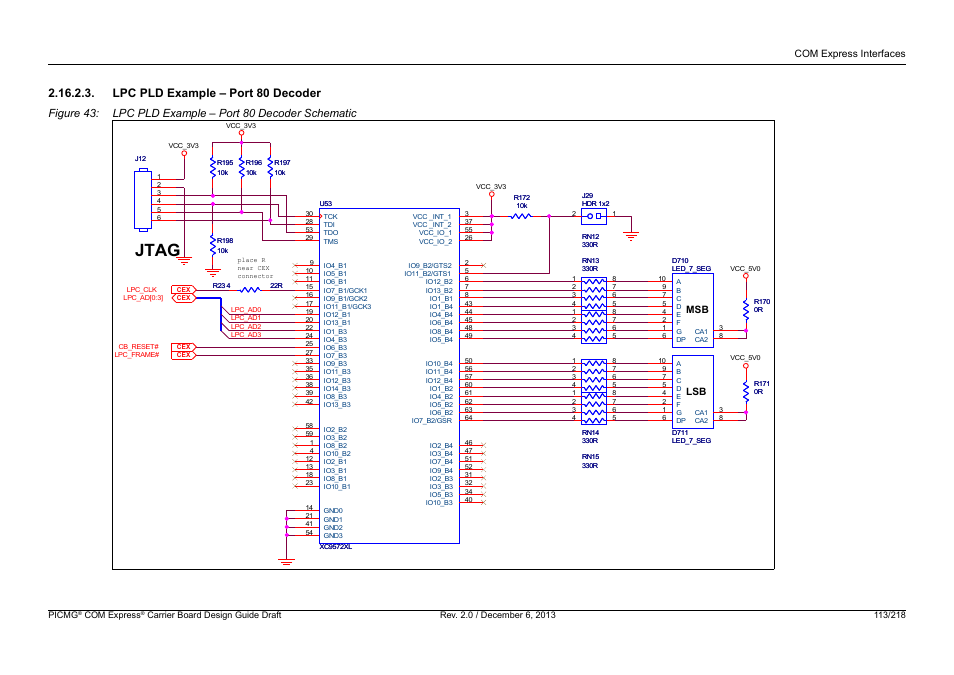The image size is (954, 675).
Task: Click the 'GND0' pin label
Action: click(333, 511)
